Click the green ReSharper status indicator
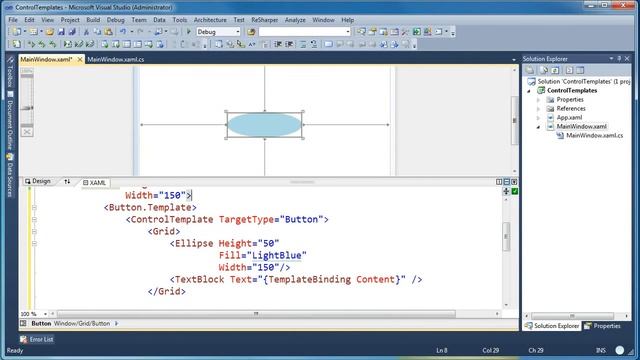 tap(515, 191)
